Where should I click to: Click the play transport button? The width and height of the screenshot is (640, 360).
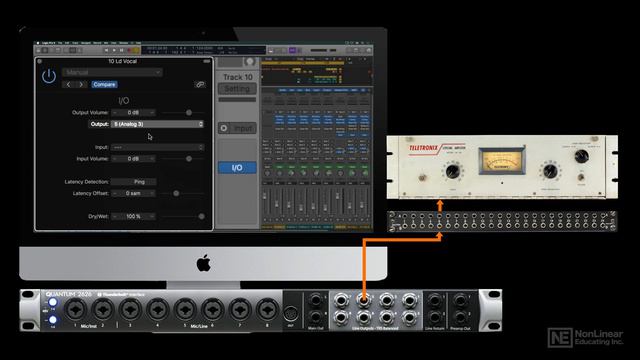coord(114,50)
